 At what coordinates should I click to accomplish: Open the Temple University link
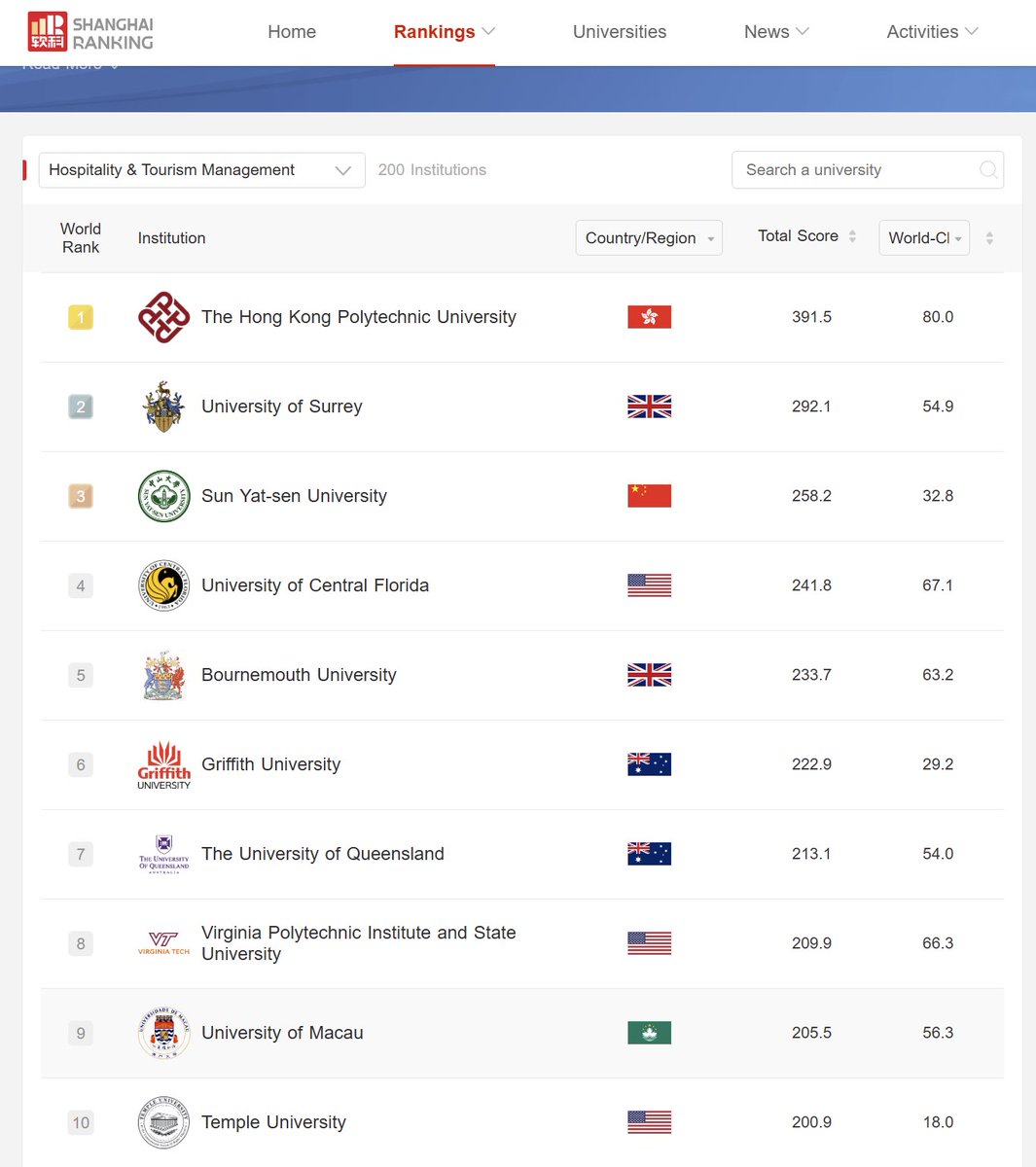pos(273,1122)
